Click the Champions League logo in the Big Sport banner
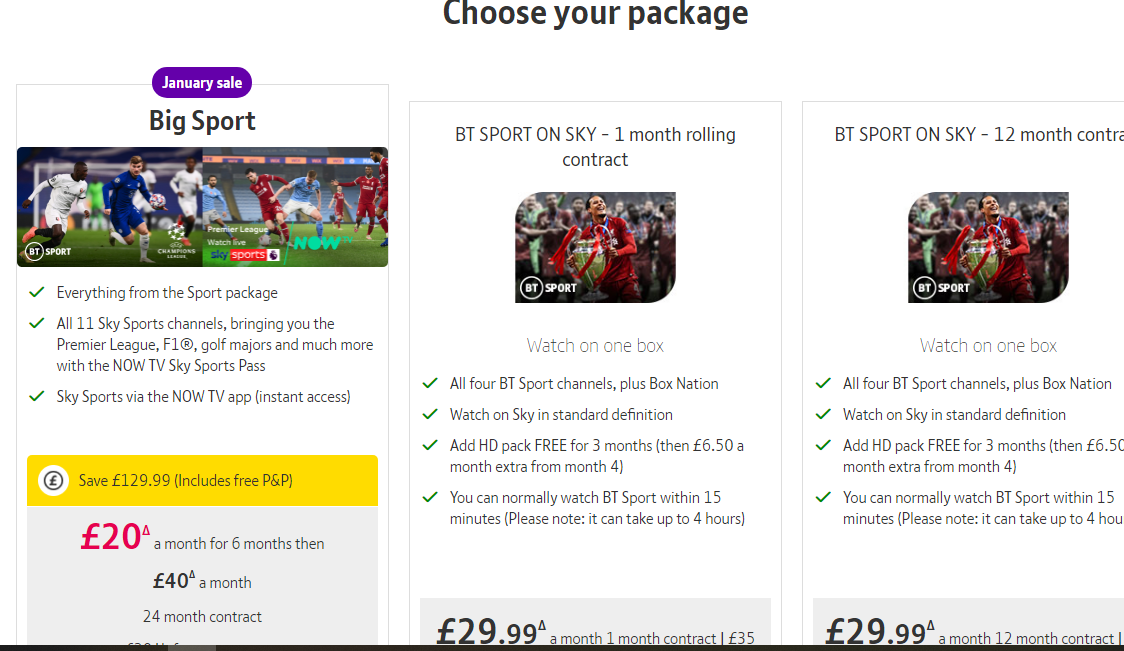Screen dimensions: 1124x651 (x=176, y=242)
